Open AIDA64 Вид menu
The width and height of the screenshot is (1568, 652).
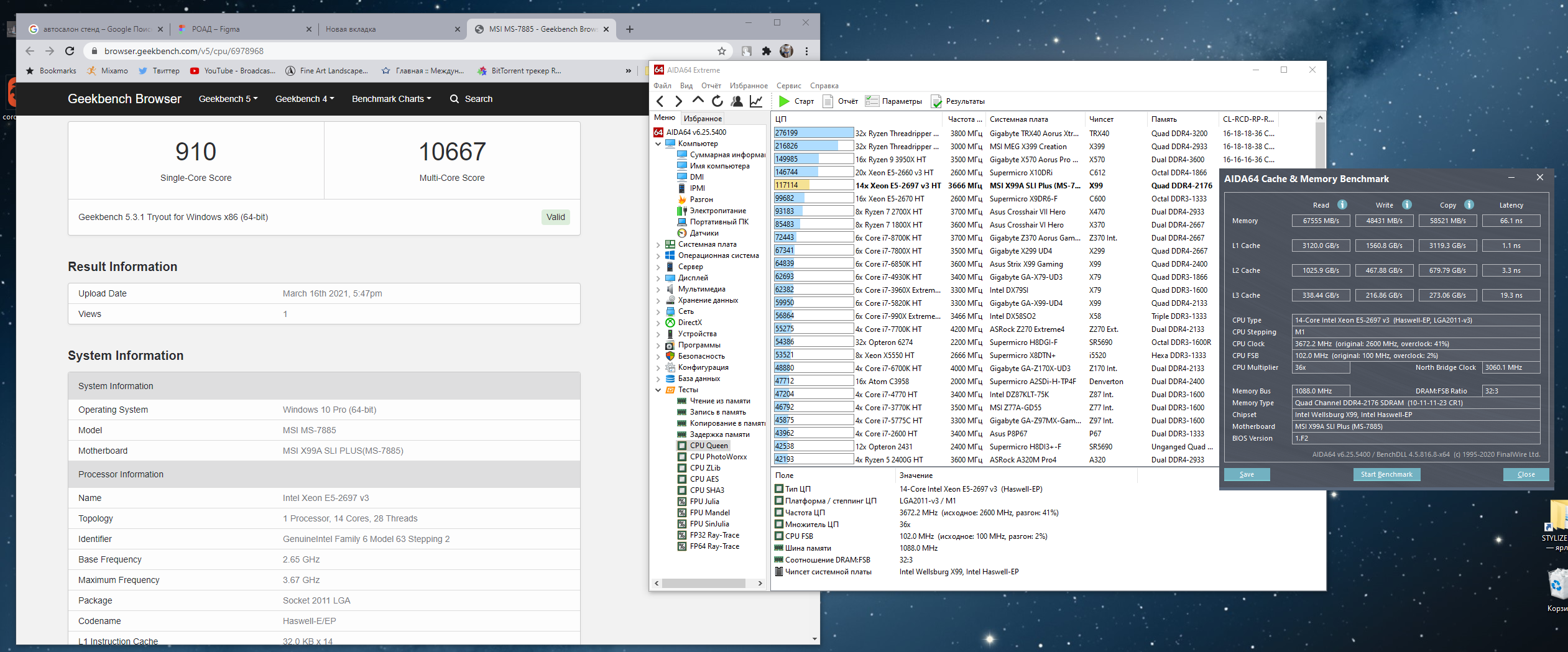click(x=686, y=86)
